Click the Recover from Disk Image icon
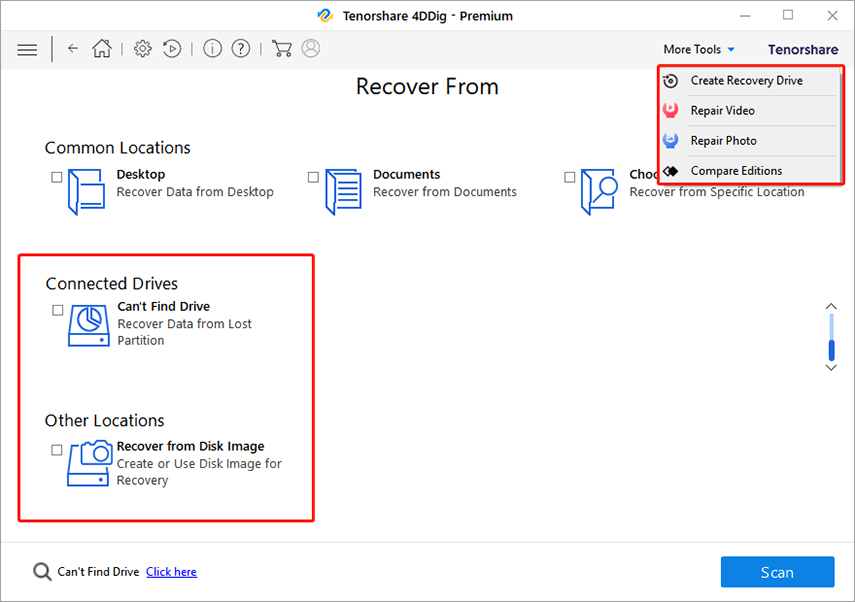 89,463
